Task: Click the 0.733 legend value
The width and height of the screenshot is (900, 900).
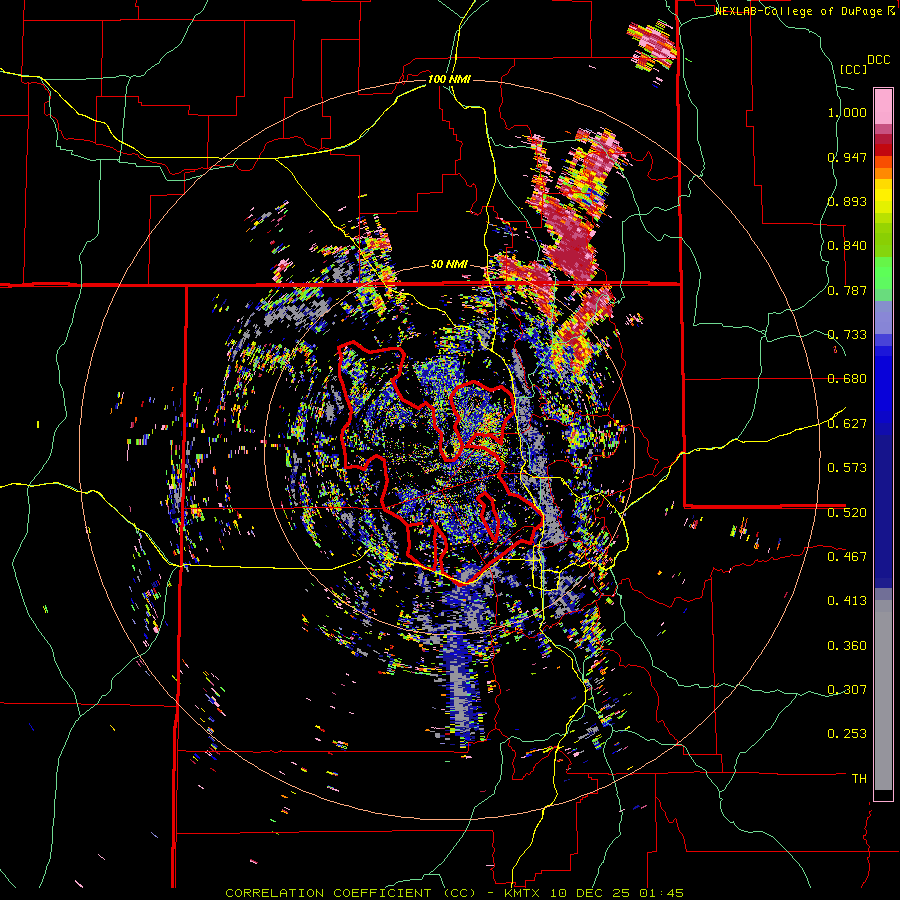Action: [x=847, y=335]
